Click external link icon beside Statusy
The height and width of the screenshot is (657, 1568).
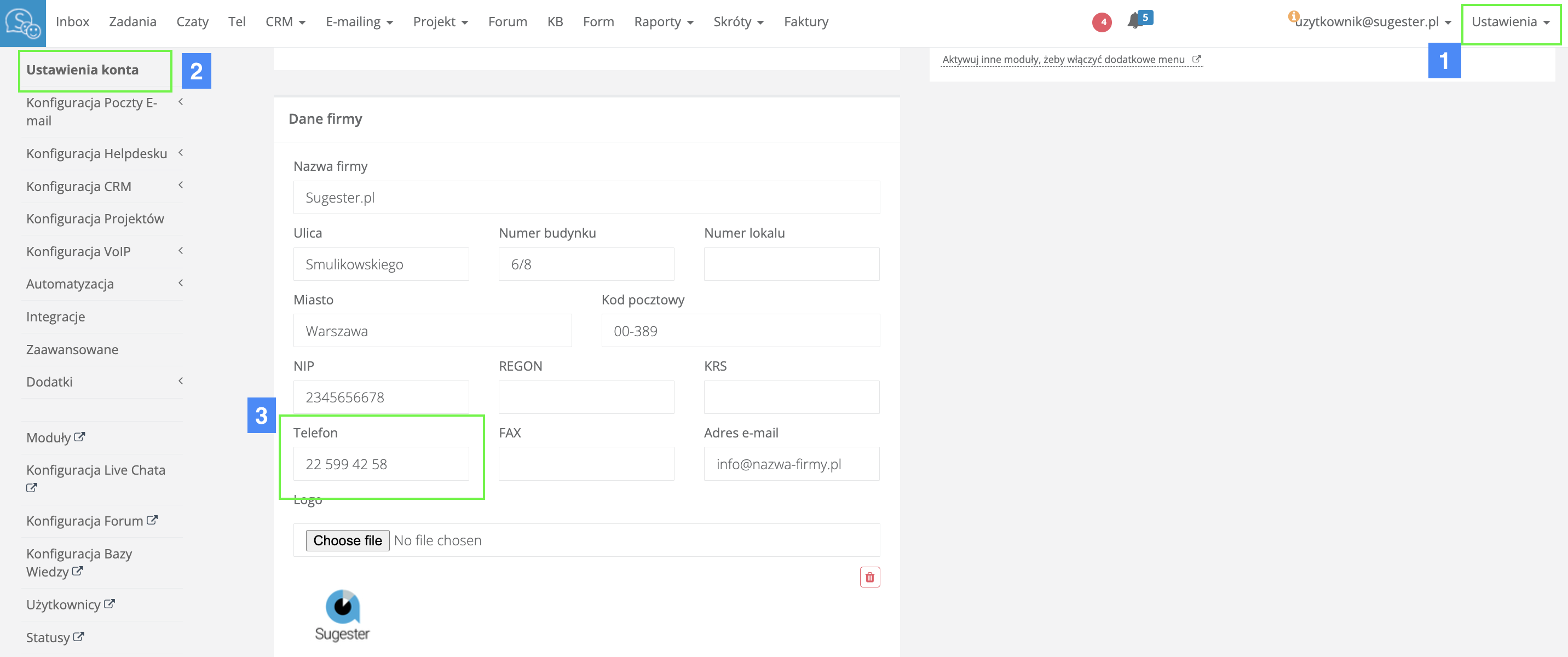[x=78, y=637]
